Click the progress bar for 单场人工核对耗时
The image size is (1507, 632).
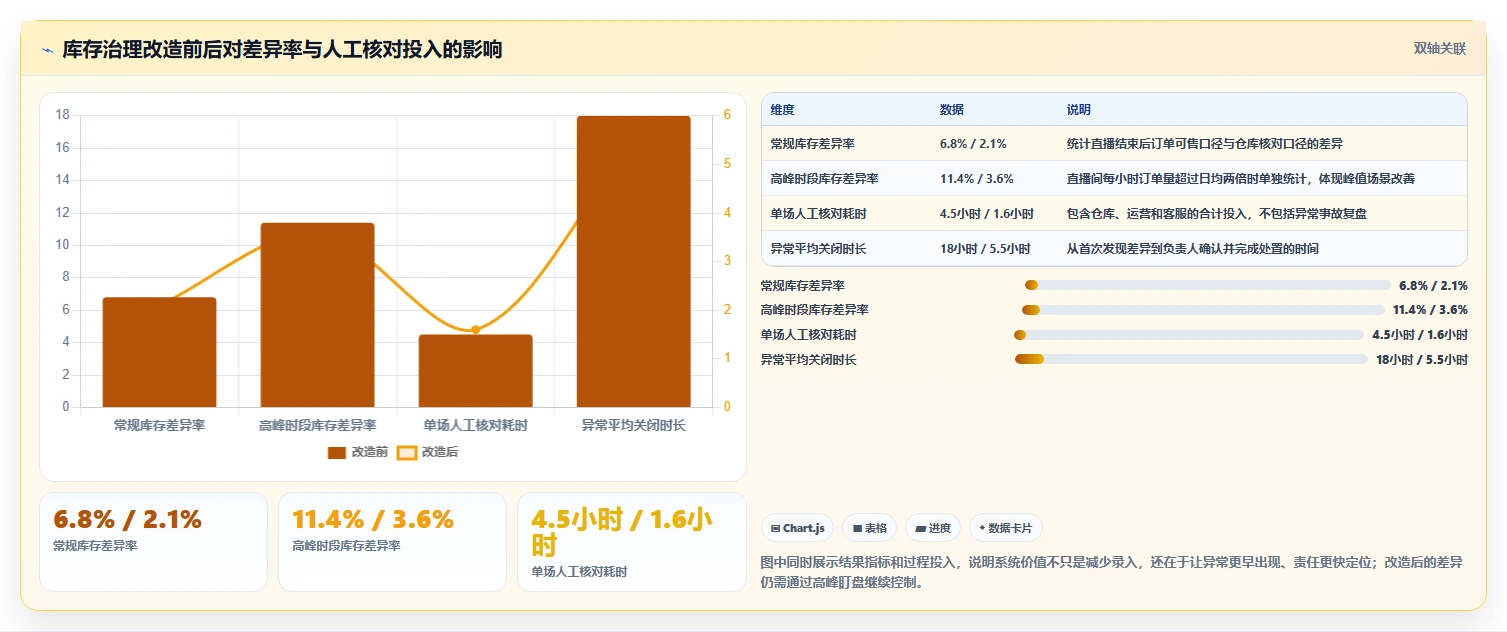pos(1189,335)
